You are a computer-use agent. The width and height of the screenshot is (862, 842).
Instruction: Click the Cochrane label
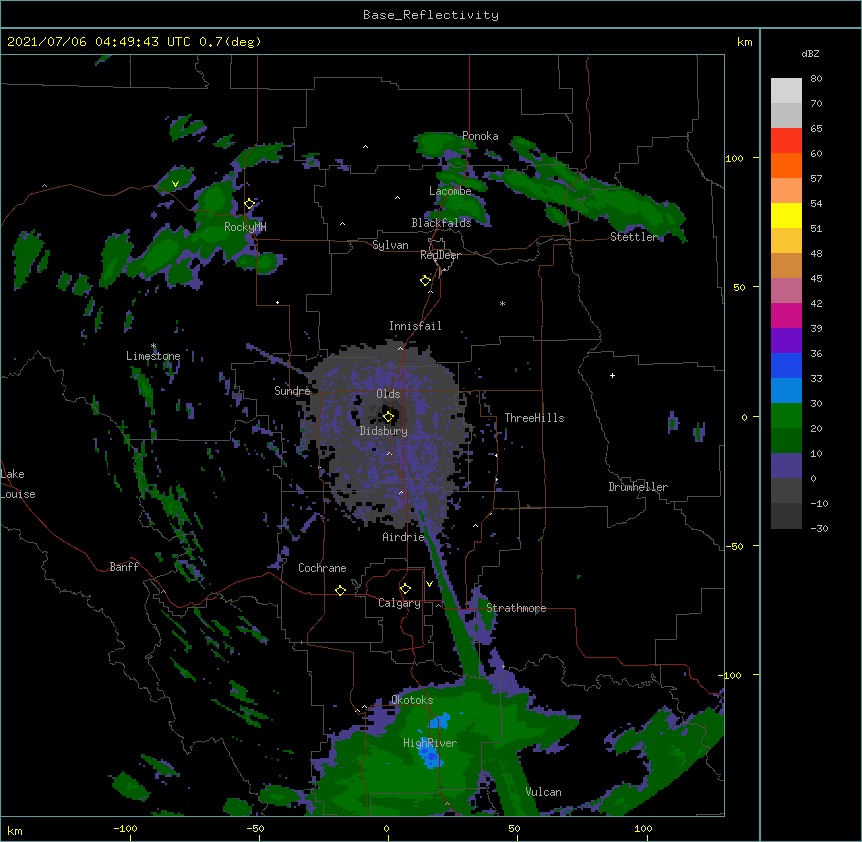click(x=322, y=568)
